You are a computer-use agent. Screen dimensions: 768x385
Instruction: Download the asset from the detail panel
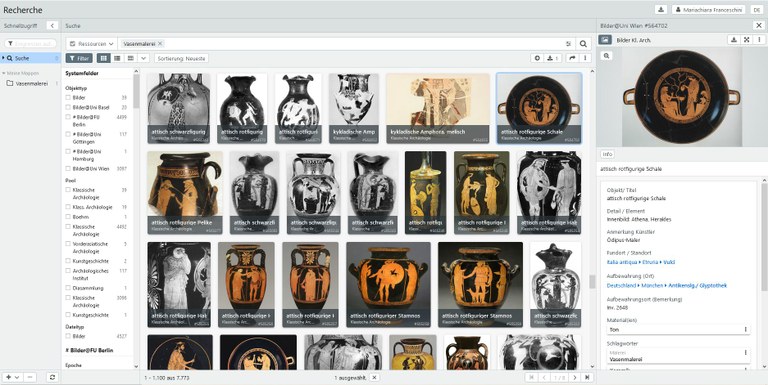click(x=733, y=40)
